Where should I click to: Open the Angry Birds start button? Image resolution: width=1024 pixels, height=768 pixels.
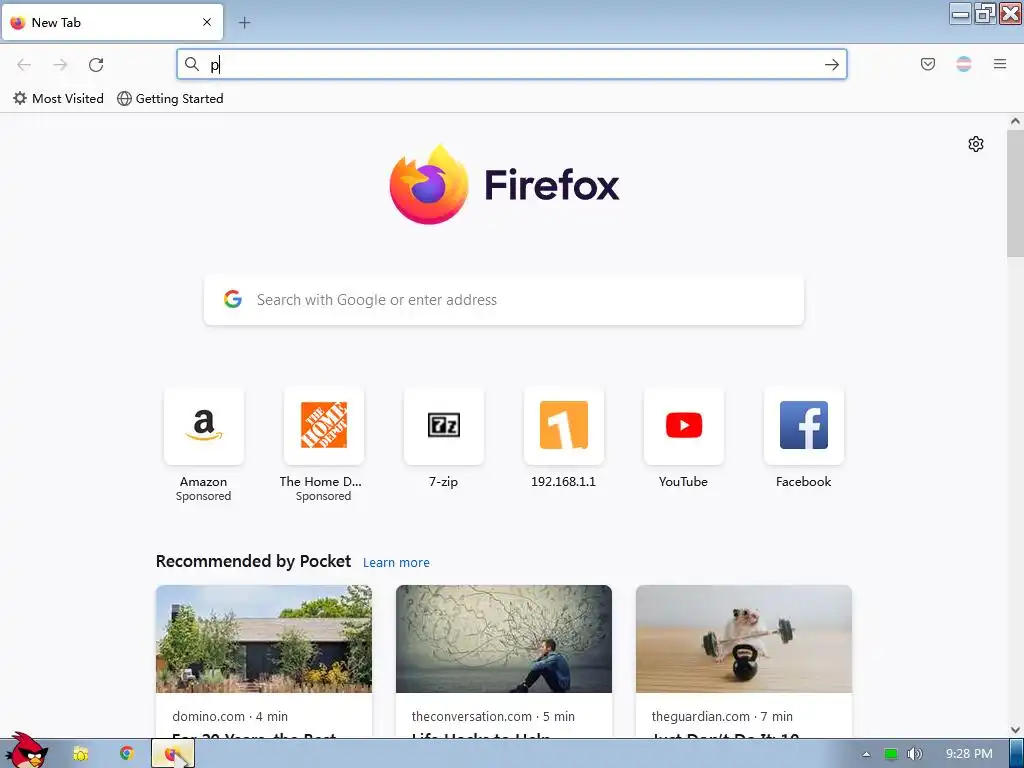click(x=26, y=750)
